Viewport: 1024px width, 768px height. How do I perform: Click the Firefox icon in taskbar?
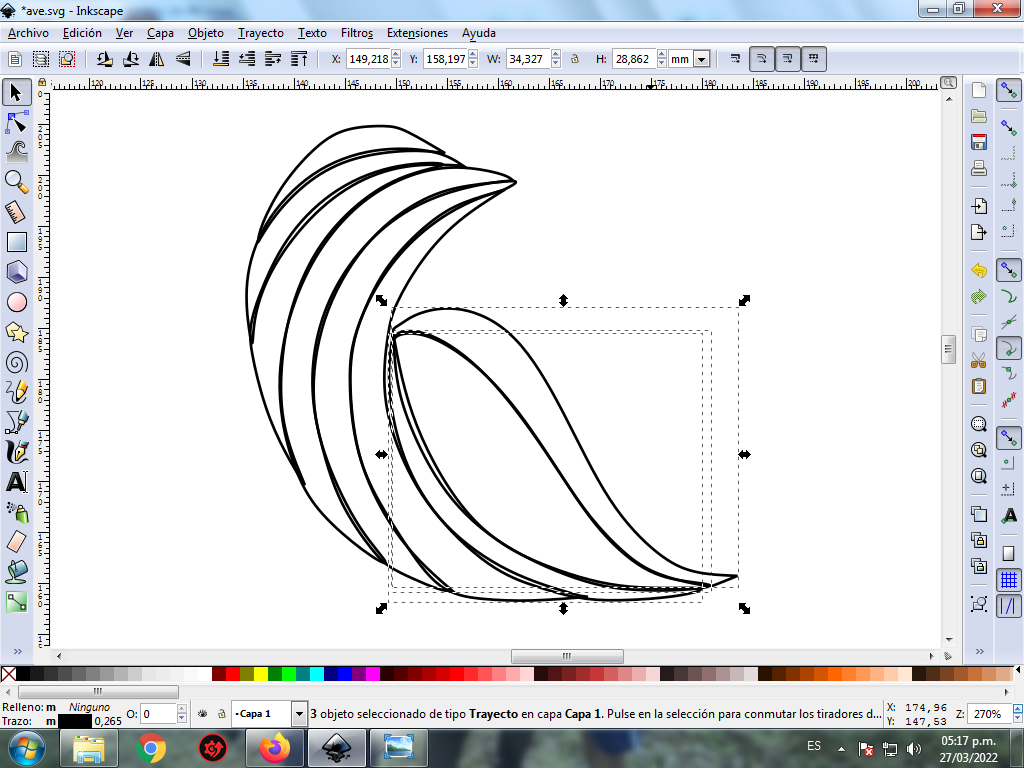(273, 747)
